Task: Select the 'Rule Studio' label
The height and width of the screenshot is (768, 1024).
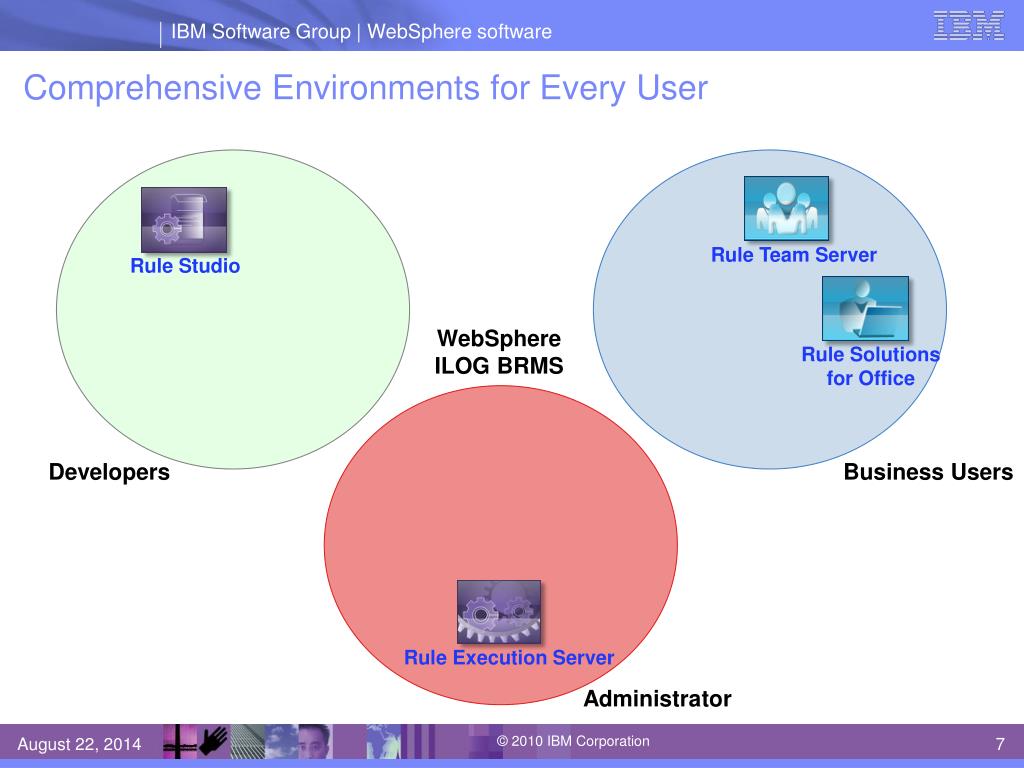Action: click(185, 266)
